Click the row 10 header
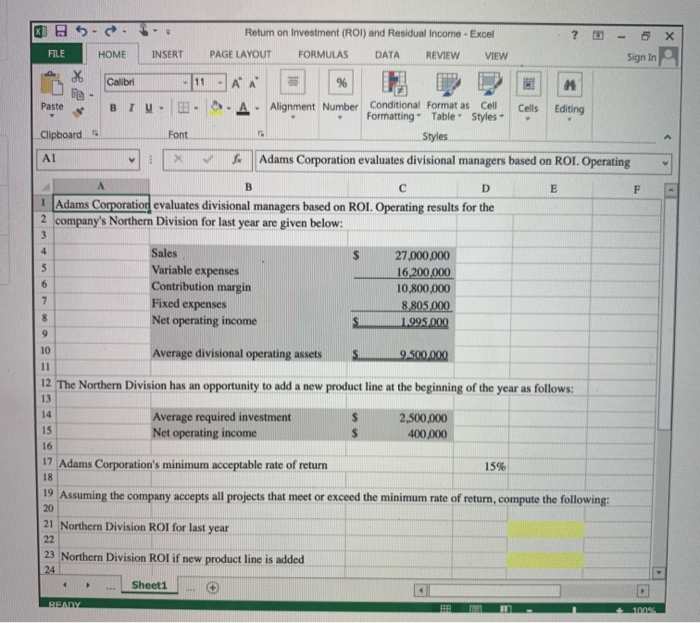The image size is (700, 623). click(46, 350)
